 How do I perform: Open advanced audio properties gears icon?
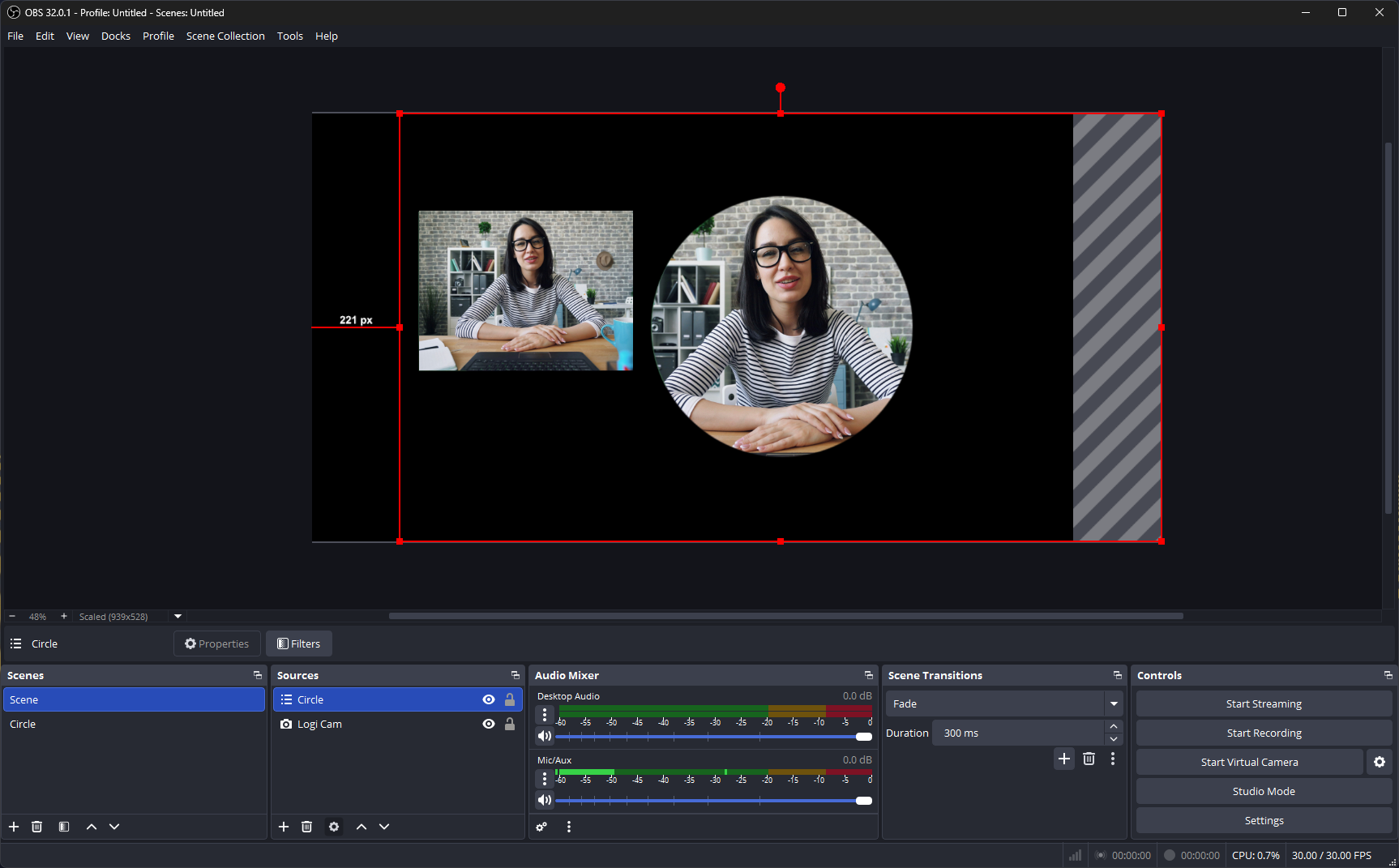click(x=541, y=827)
